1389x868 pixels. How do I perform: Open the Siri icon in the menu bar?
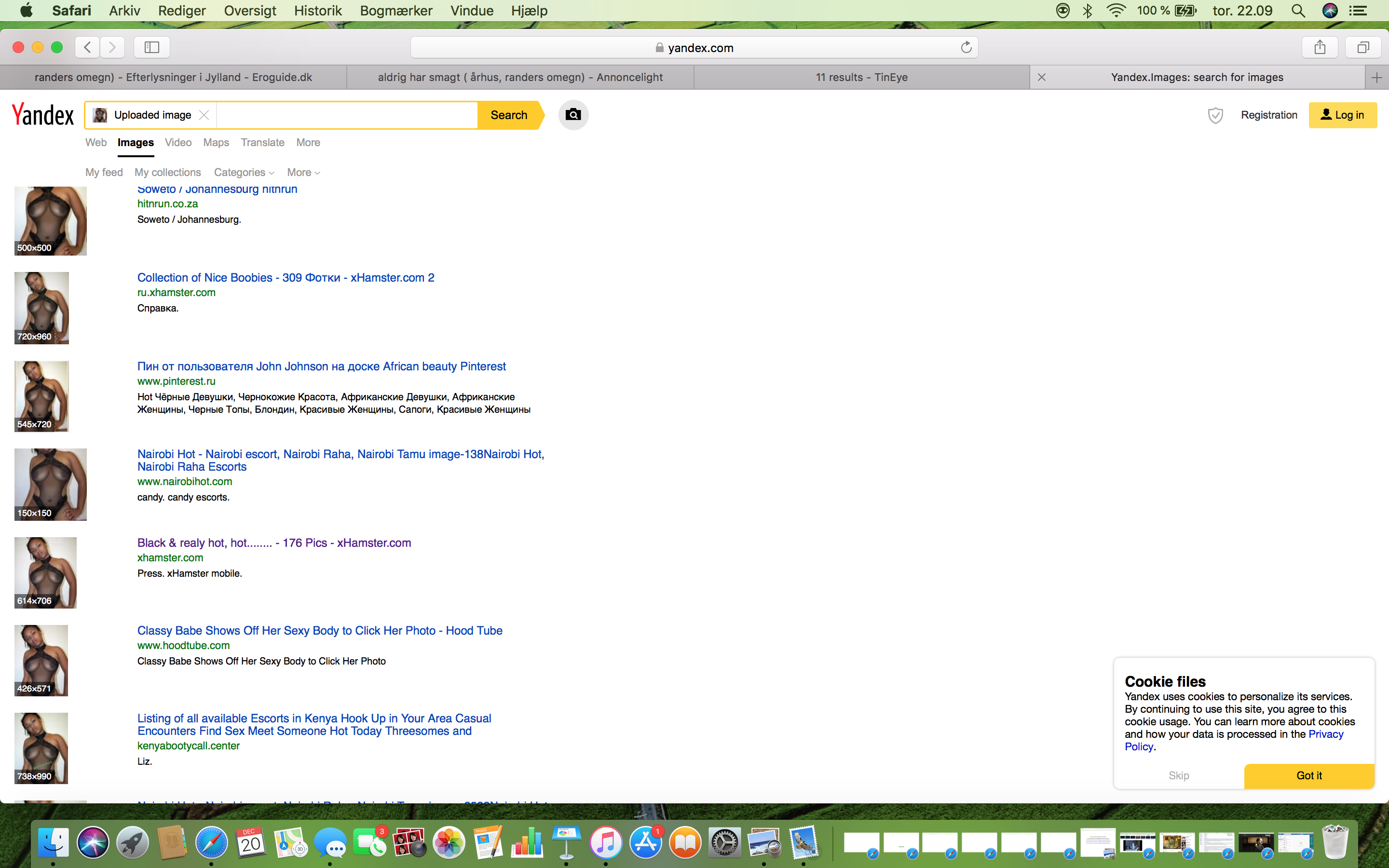click(x=1330, y=10)
